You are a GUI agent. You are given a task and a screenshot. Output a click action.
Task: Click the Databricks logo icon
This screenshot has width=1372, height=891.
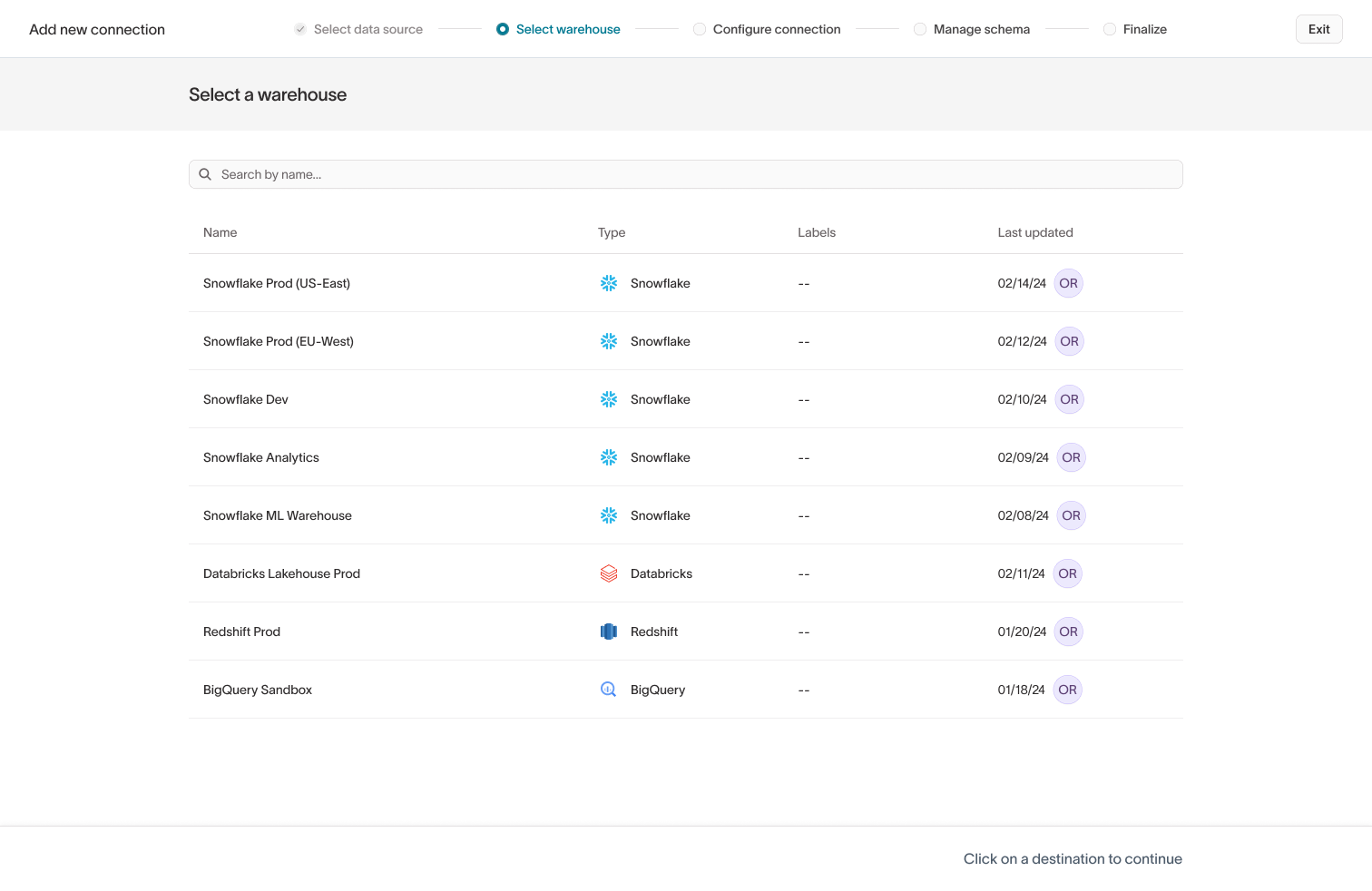pyautogui.click(x=609, y=573)
